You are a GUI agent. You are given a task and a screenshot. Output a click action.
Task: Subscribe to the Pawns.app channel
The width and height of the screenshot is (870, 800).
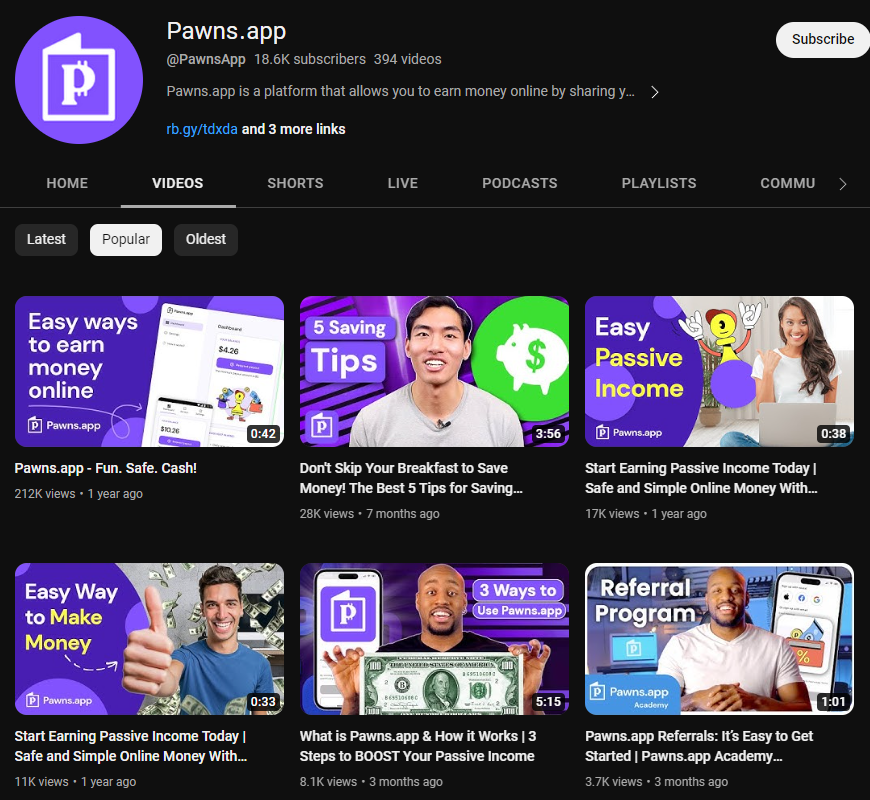click(822, 39)
